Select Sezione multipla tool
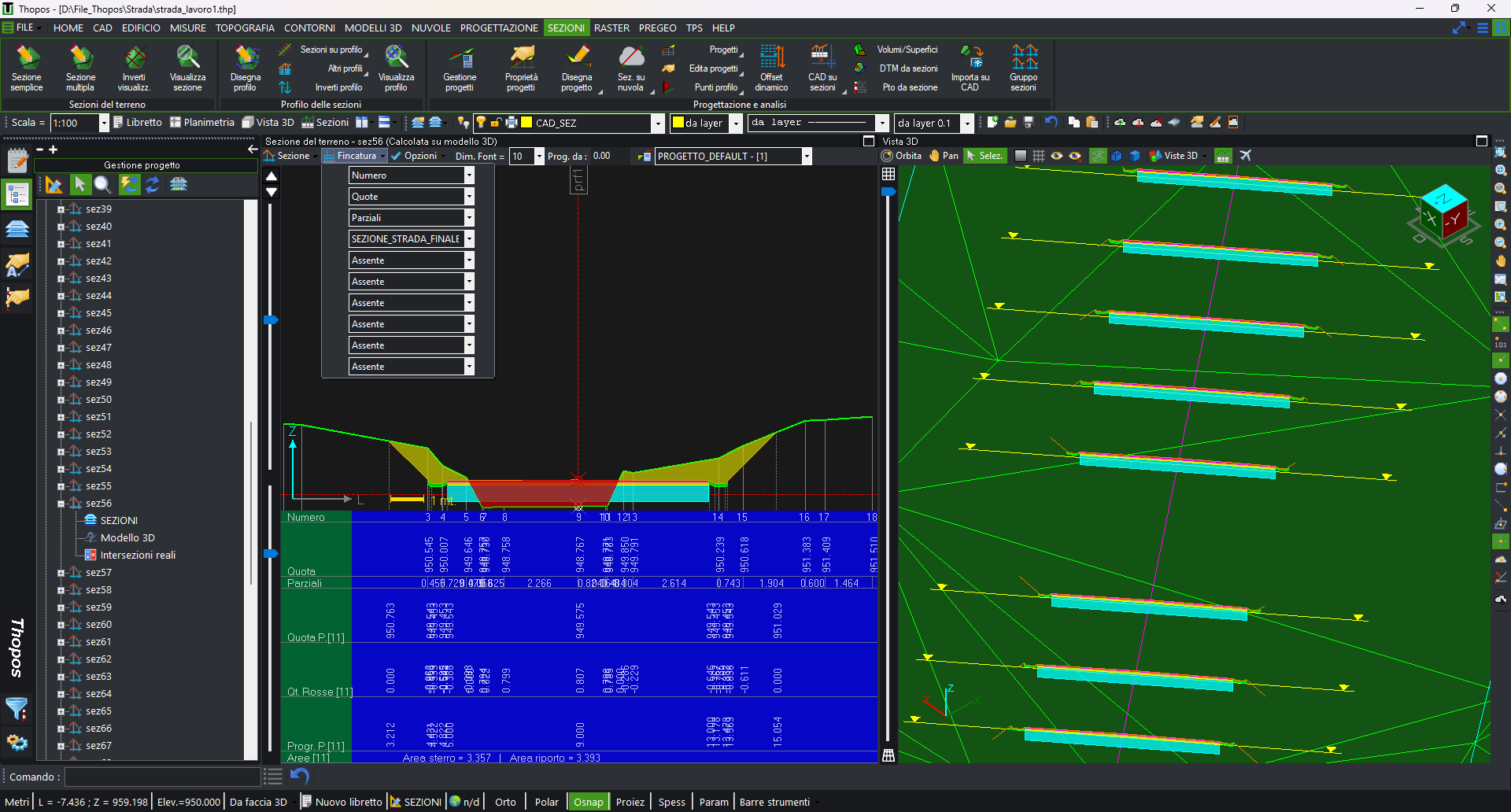The image size is (1511, 812). click(x=80, y=68)
